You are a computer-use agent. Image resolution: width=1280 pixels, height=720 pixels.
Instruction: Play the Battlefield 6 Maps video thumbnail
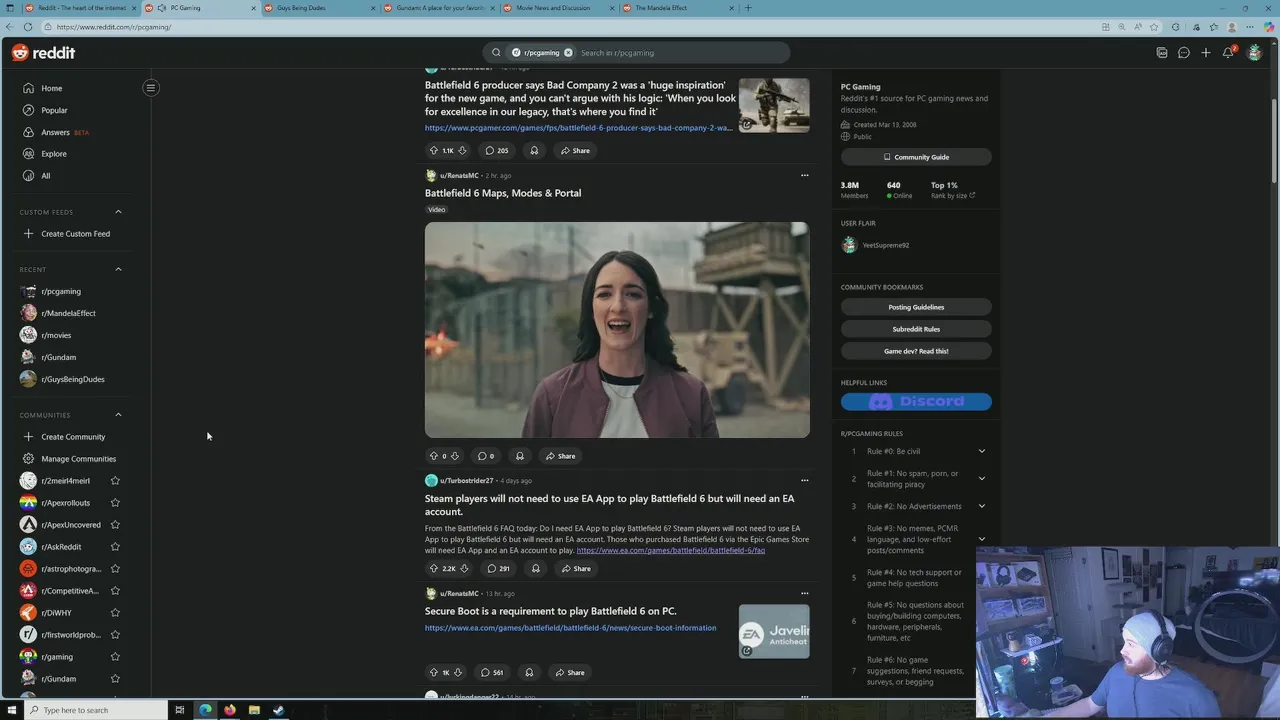(617, 330)
